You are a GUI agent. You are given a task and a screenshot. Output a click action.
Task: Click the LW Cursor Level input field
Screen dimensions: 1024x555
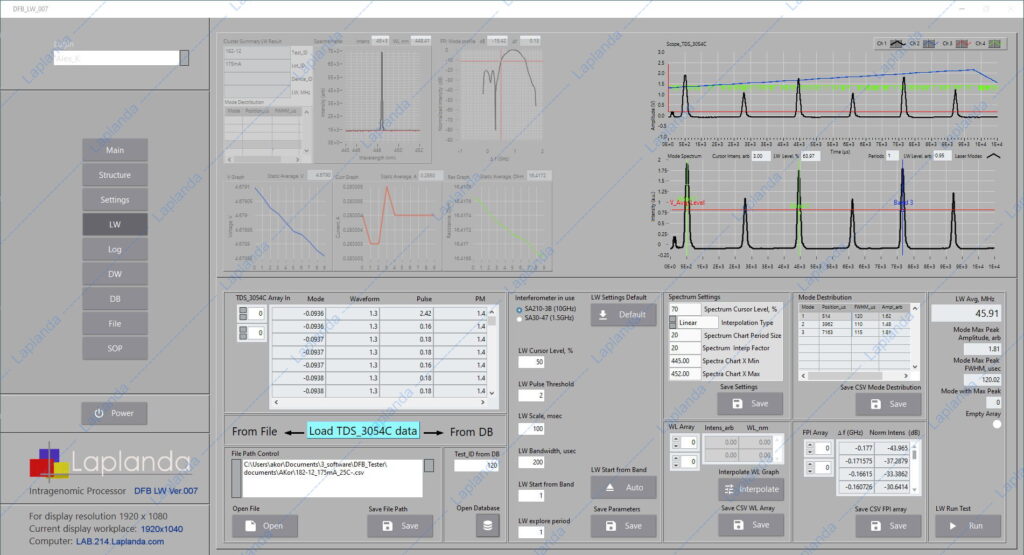(531, 362)
